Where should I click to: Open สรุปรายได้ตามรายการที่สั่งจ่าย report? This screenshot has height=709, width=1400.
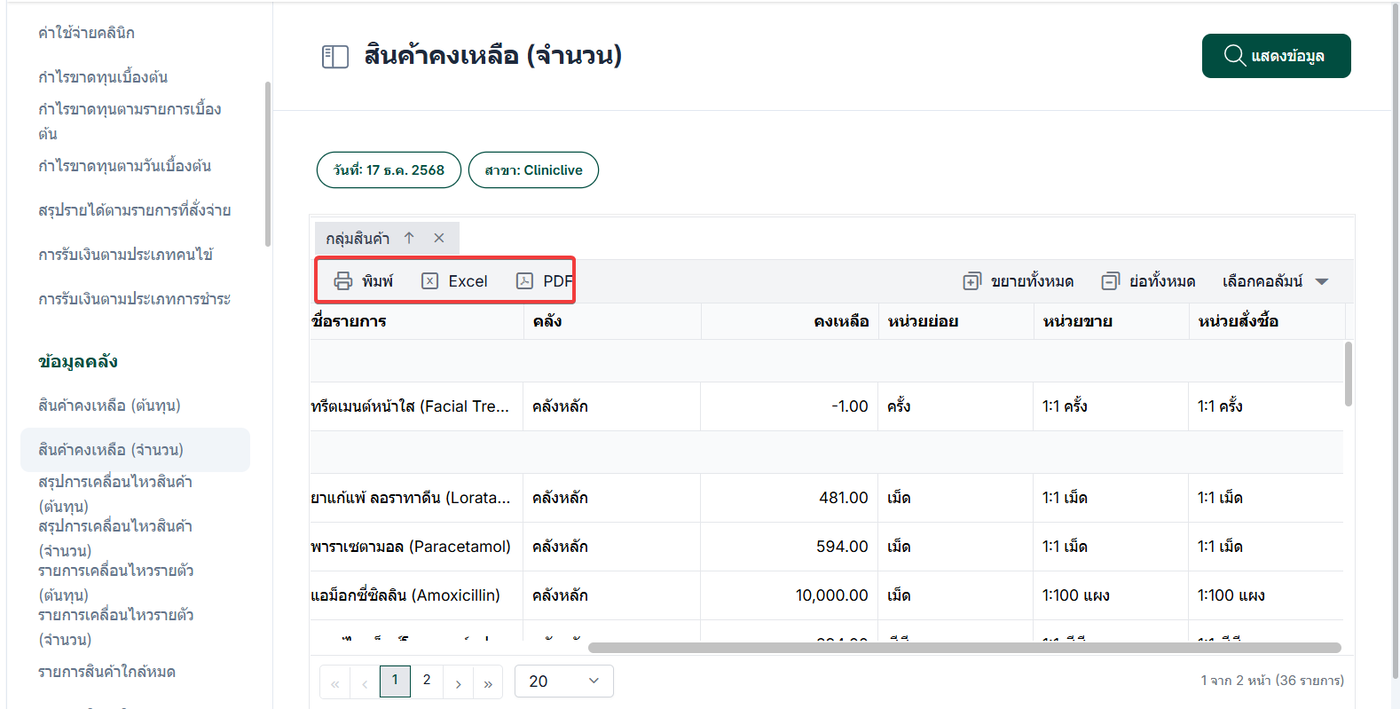click(134, 210)
